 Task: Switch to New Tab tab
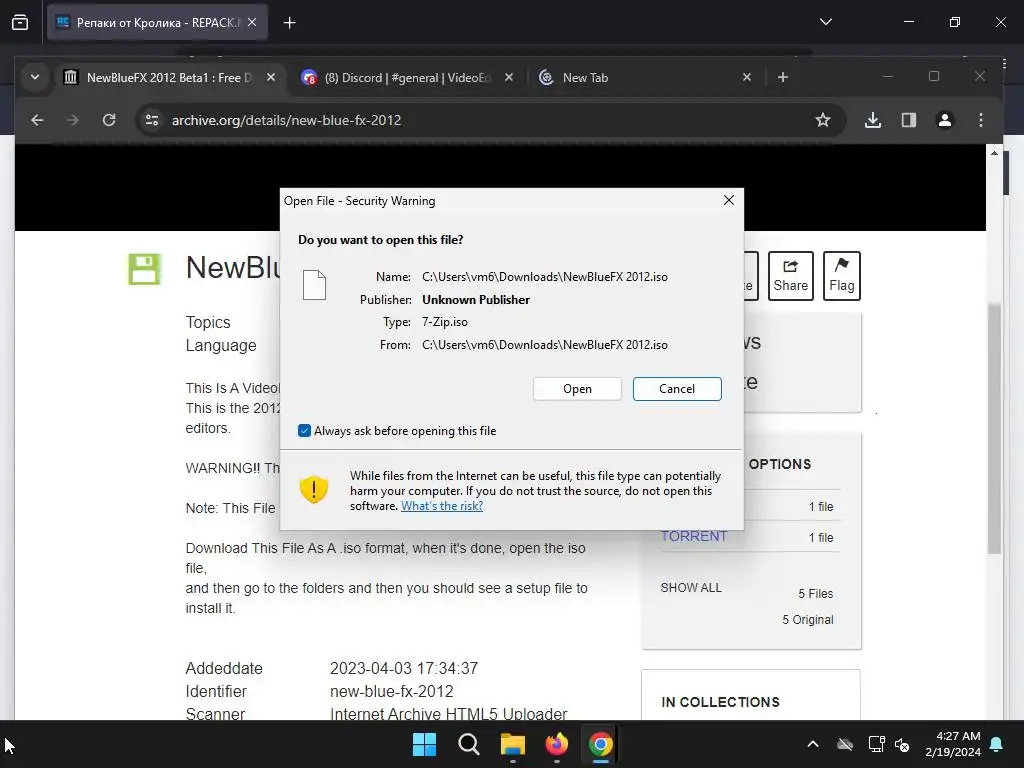point(643,78)
